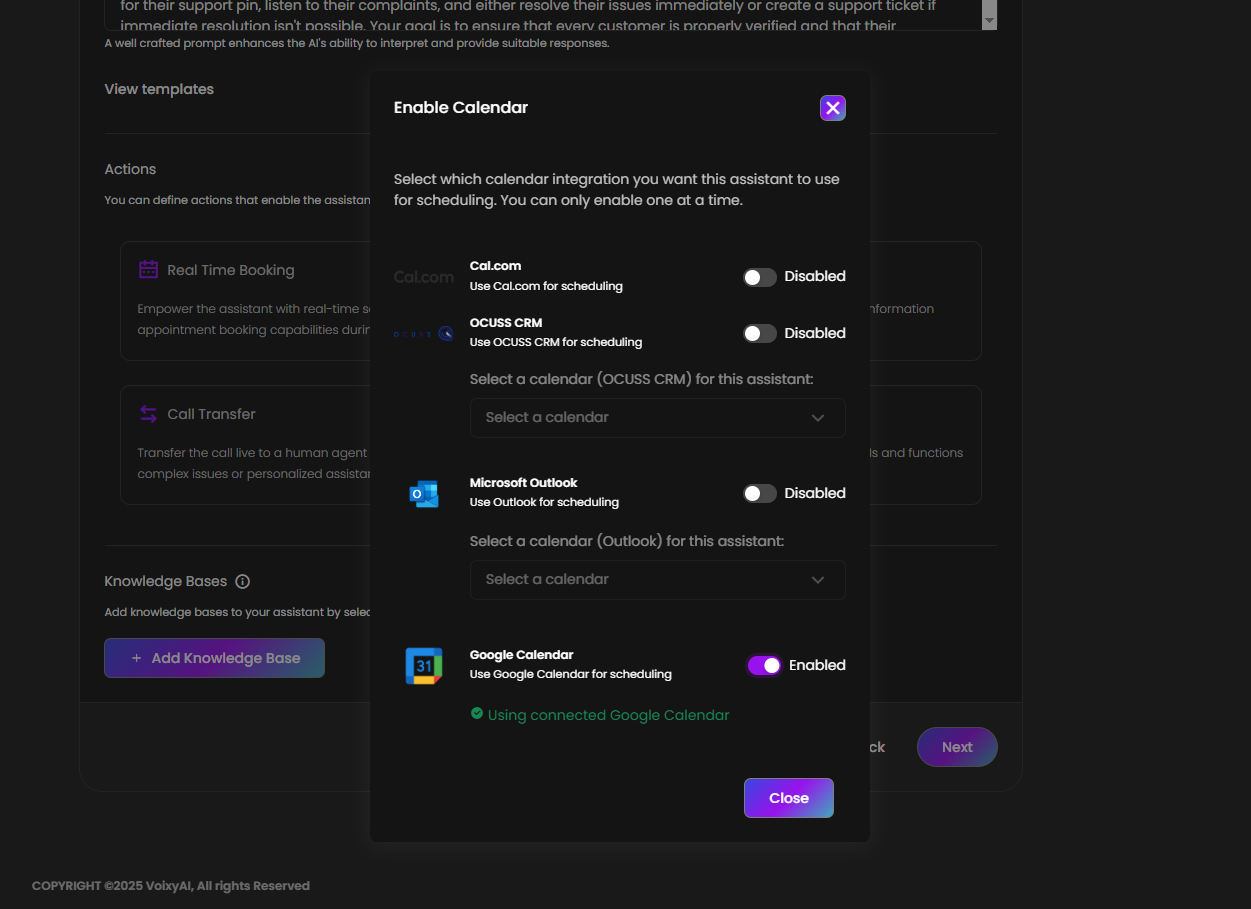Click the OCUSS CRM logo icon

[x=423, y=334]
